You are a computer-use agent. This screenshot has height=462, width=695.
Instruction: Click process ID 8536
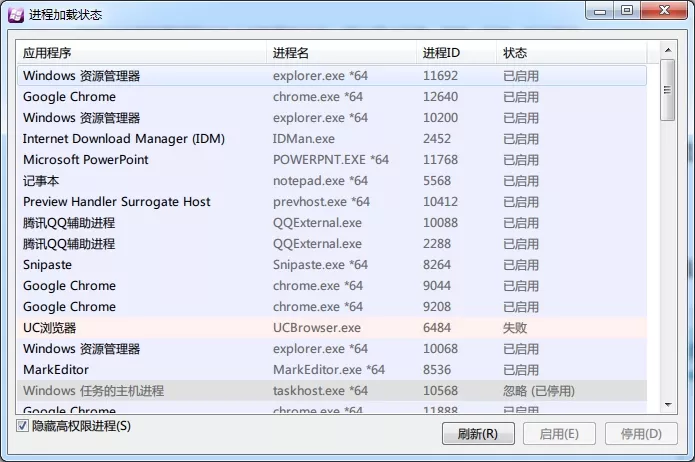(x=437, y=370)
